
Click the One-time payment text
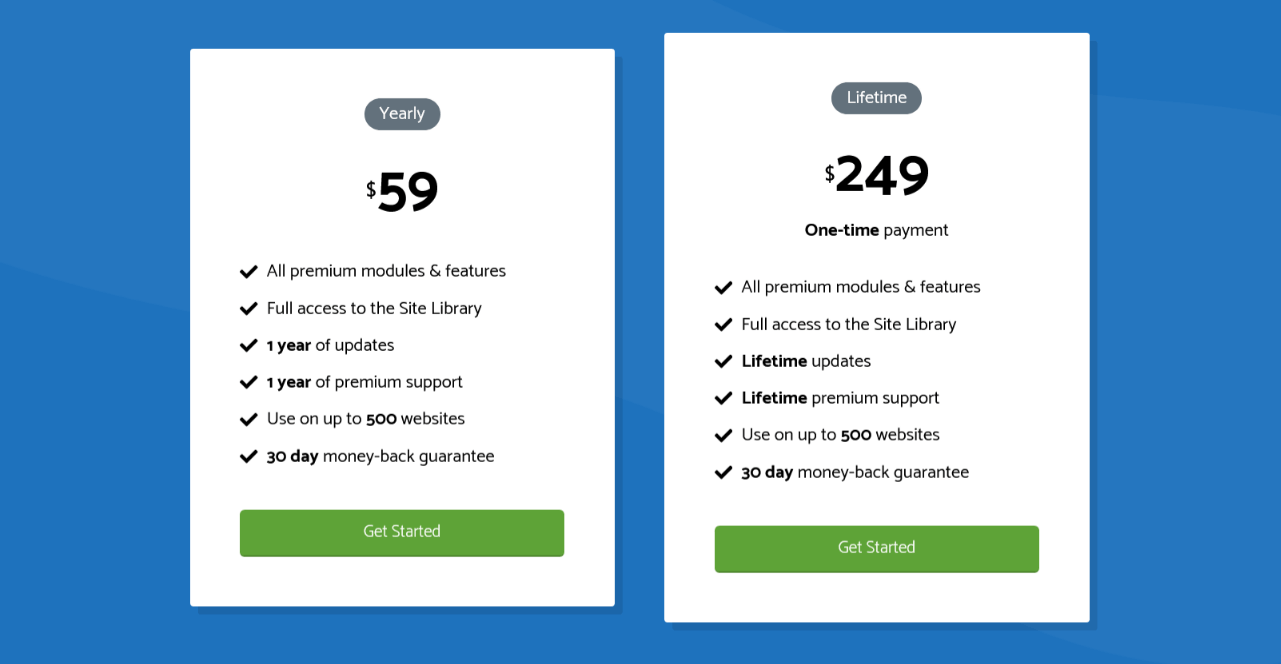[x=877, y=231]
